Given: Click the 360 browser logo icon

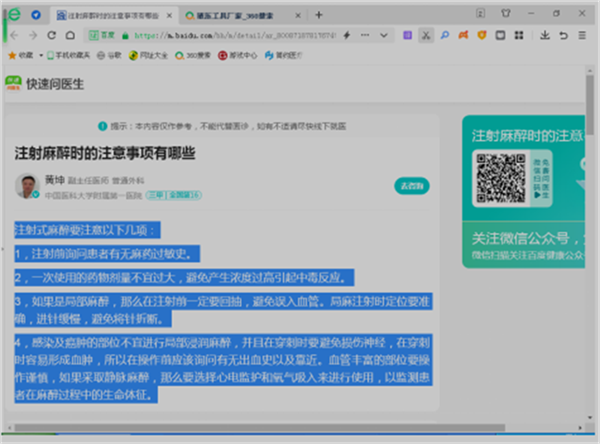Looking at the screenshot, I should tap(14, 15).
